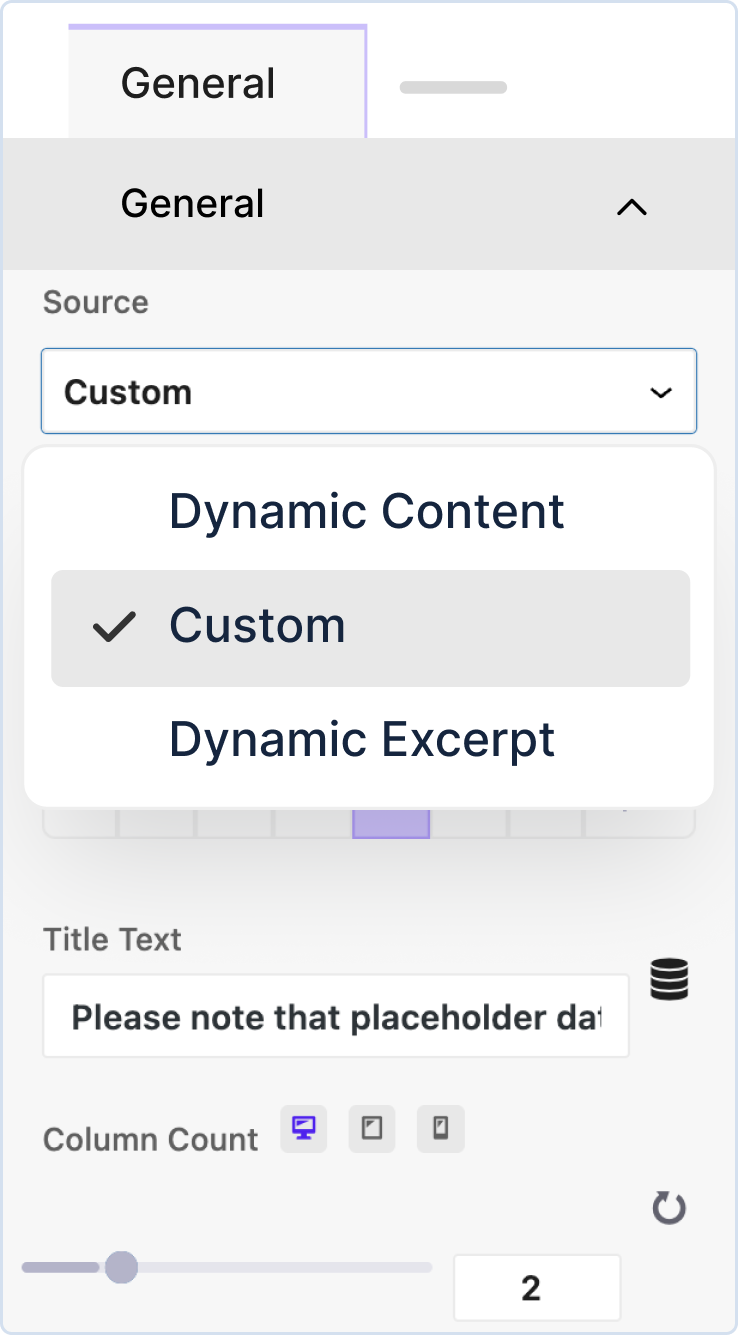Click the column count number field
The height and width of the screenshot is (1335, 738).
(536, 1287)
